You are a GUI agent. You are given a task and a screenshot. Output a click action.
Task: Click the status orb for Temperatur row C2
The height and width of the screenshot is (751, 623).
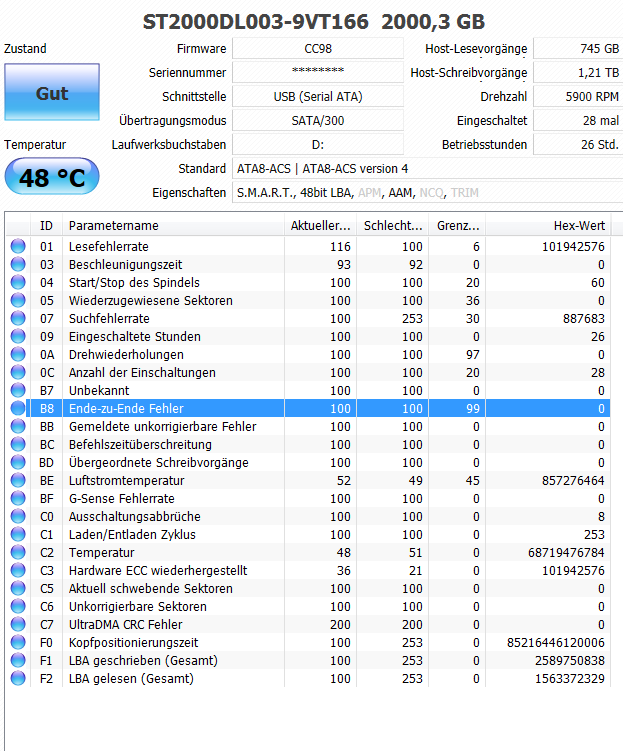tap(18, 552)
